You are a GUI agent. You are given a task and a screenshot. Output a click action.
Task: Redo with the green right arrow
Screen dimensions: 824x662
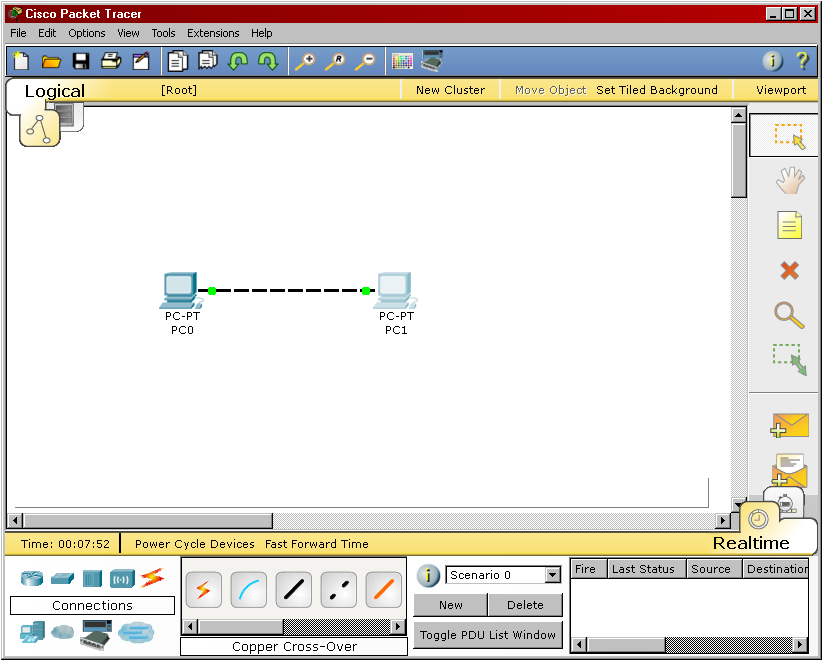[x=268, y=61]
